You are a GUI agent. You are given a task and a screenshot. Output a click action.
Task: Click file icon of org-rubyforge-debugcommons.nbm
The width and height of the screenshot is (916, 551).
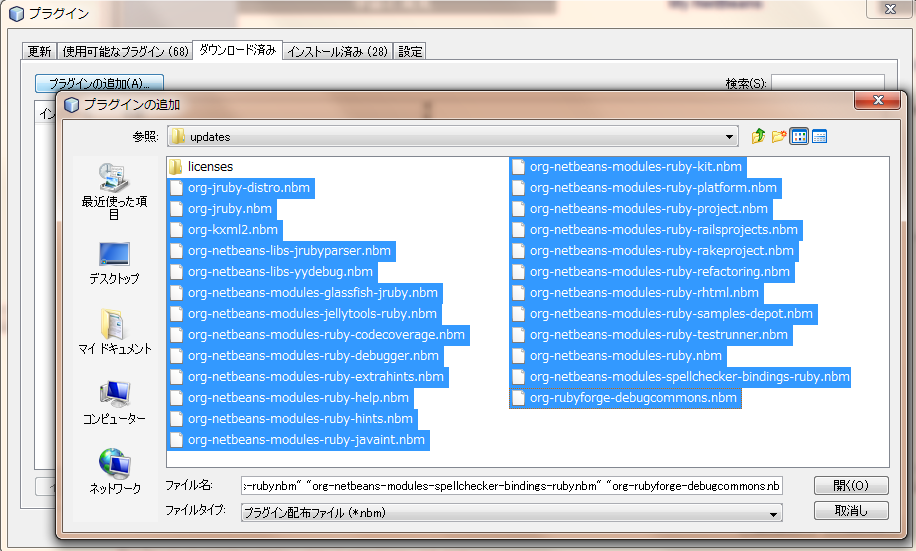coord(518,398)
